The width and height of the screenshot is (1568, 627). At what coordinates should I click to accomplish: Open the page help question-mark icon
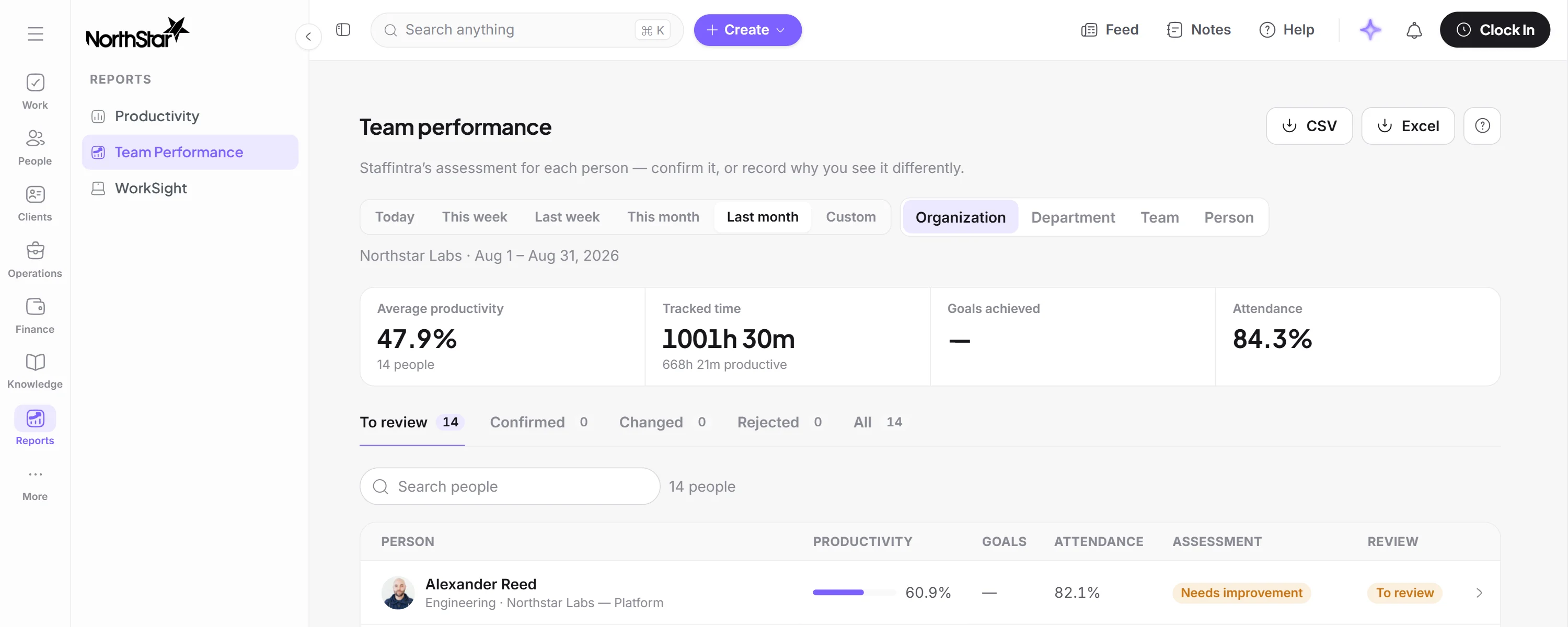1482,126
